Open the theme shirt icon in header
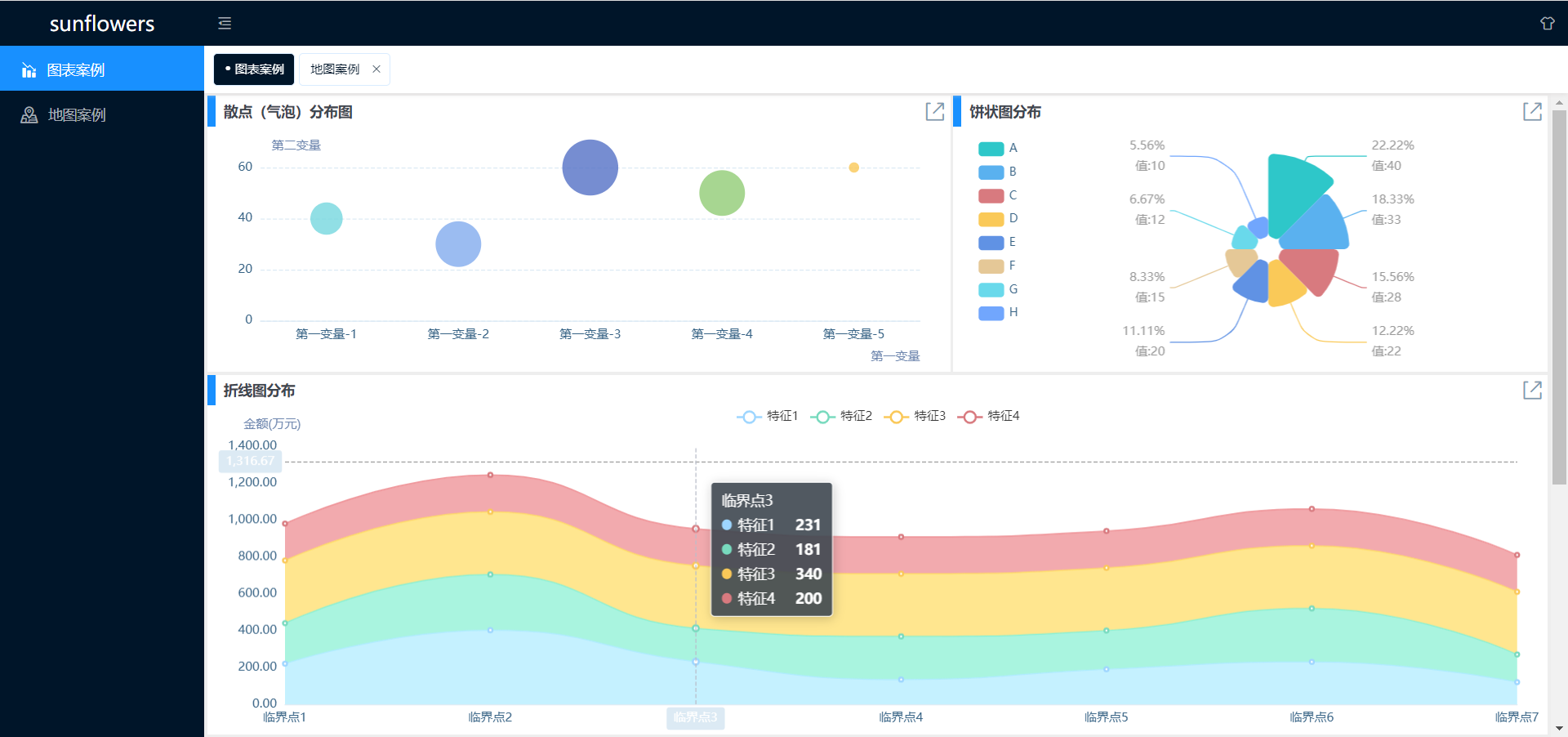The height and width of the screenshot is (737, 1568). [x=1547, y=23]
